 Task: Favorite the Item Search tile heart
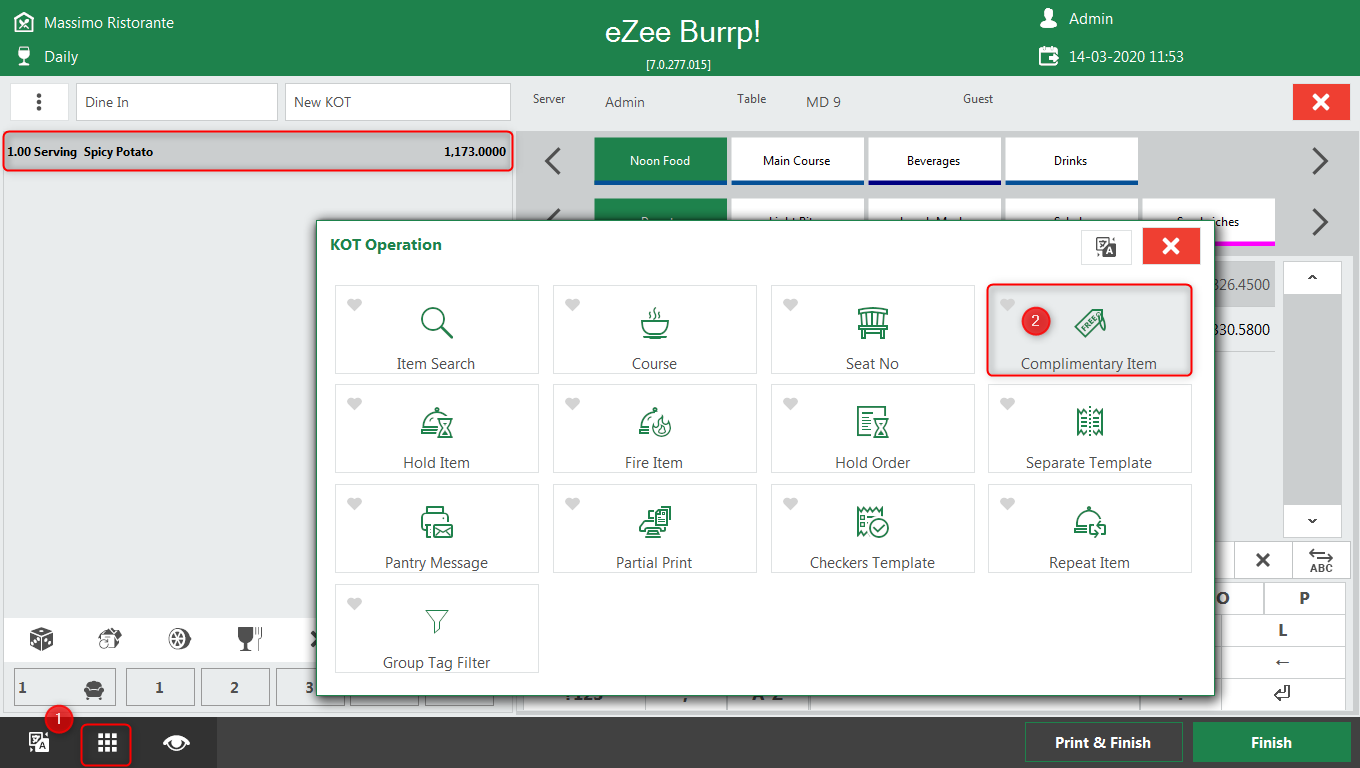354,305
